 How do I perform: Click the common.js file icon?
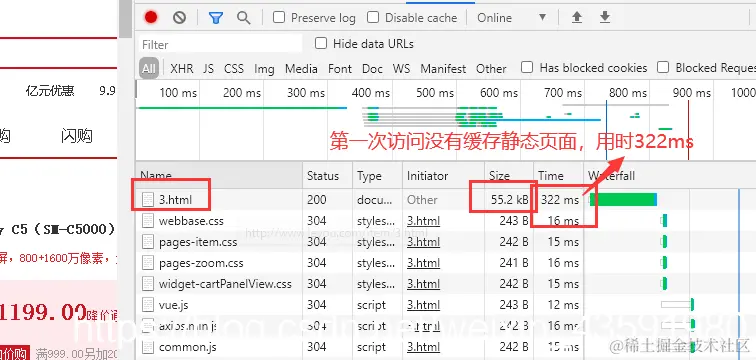pyautogui.click(x=148, y=347)
